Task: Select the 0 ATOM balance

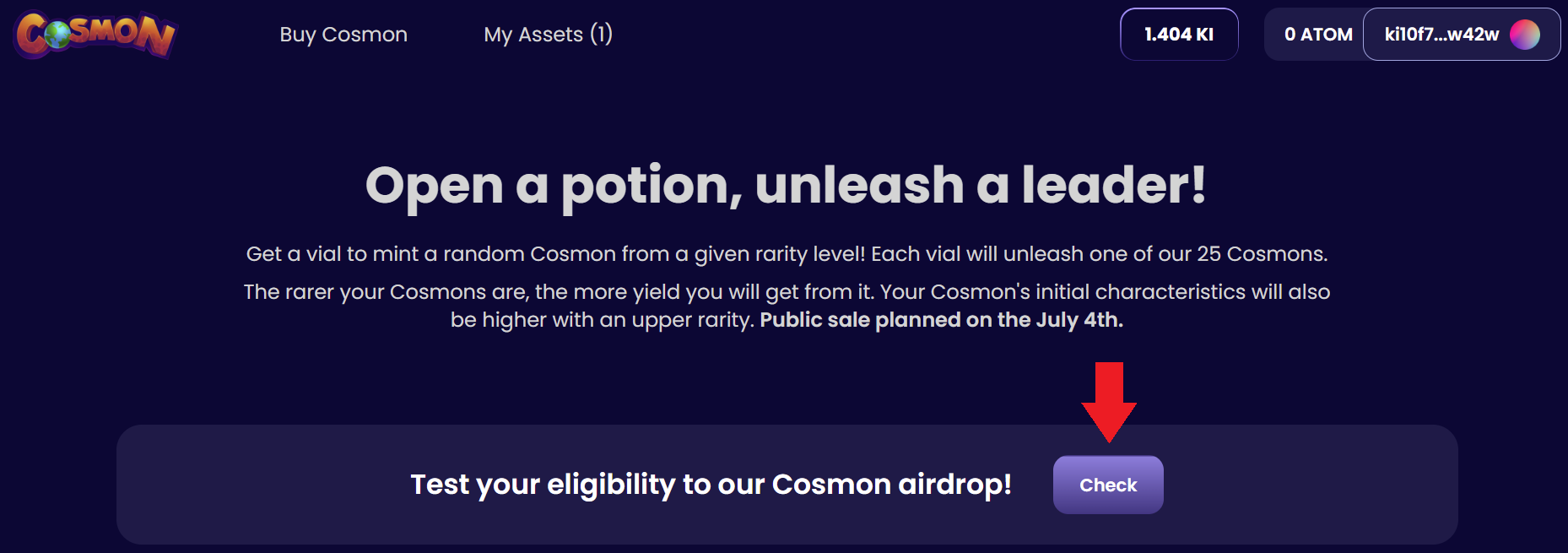Action: pyautogui.click(x=1317, y=35)
